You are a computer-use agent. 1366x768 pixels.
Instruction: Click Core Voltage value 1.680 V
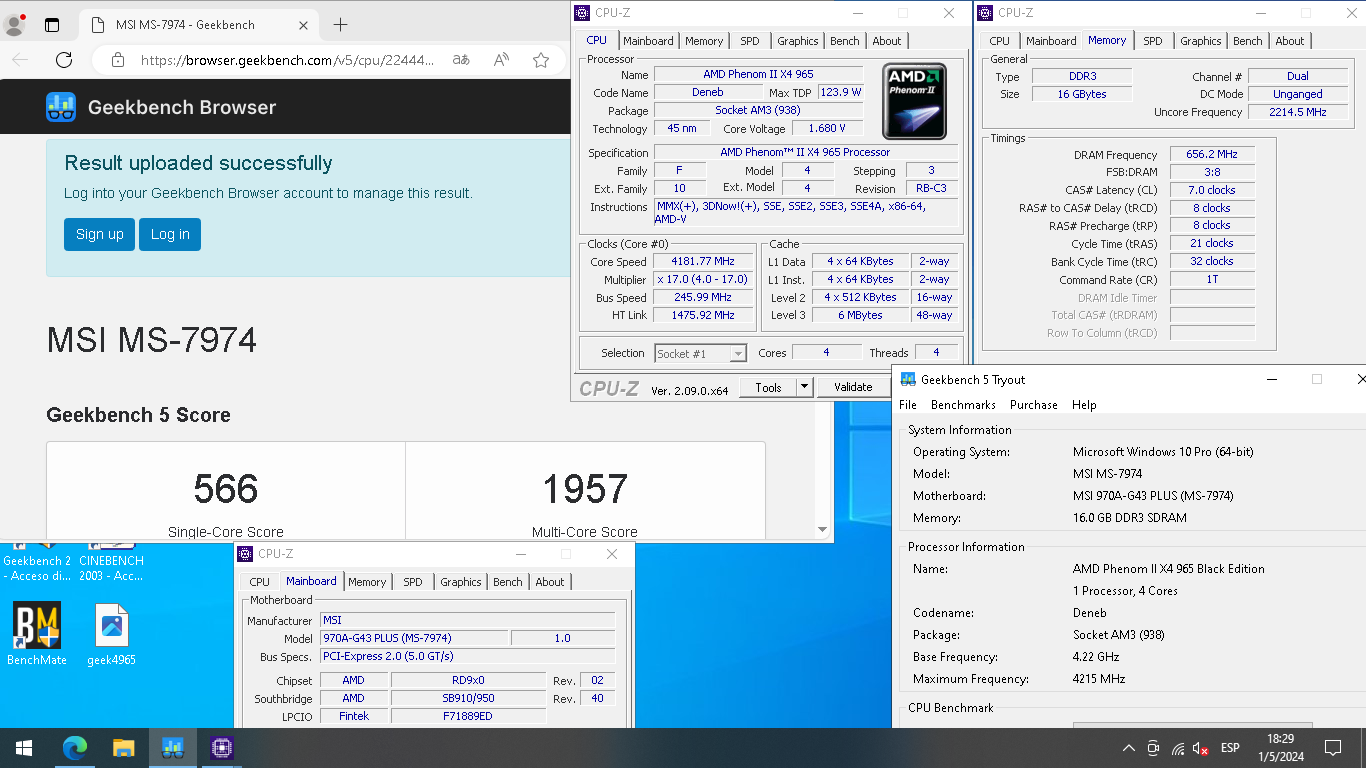(827, 128)
